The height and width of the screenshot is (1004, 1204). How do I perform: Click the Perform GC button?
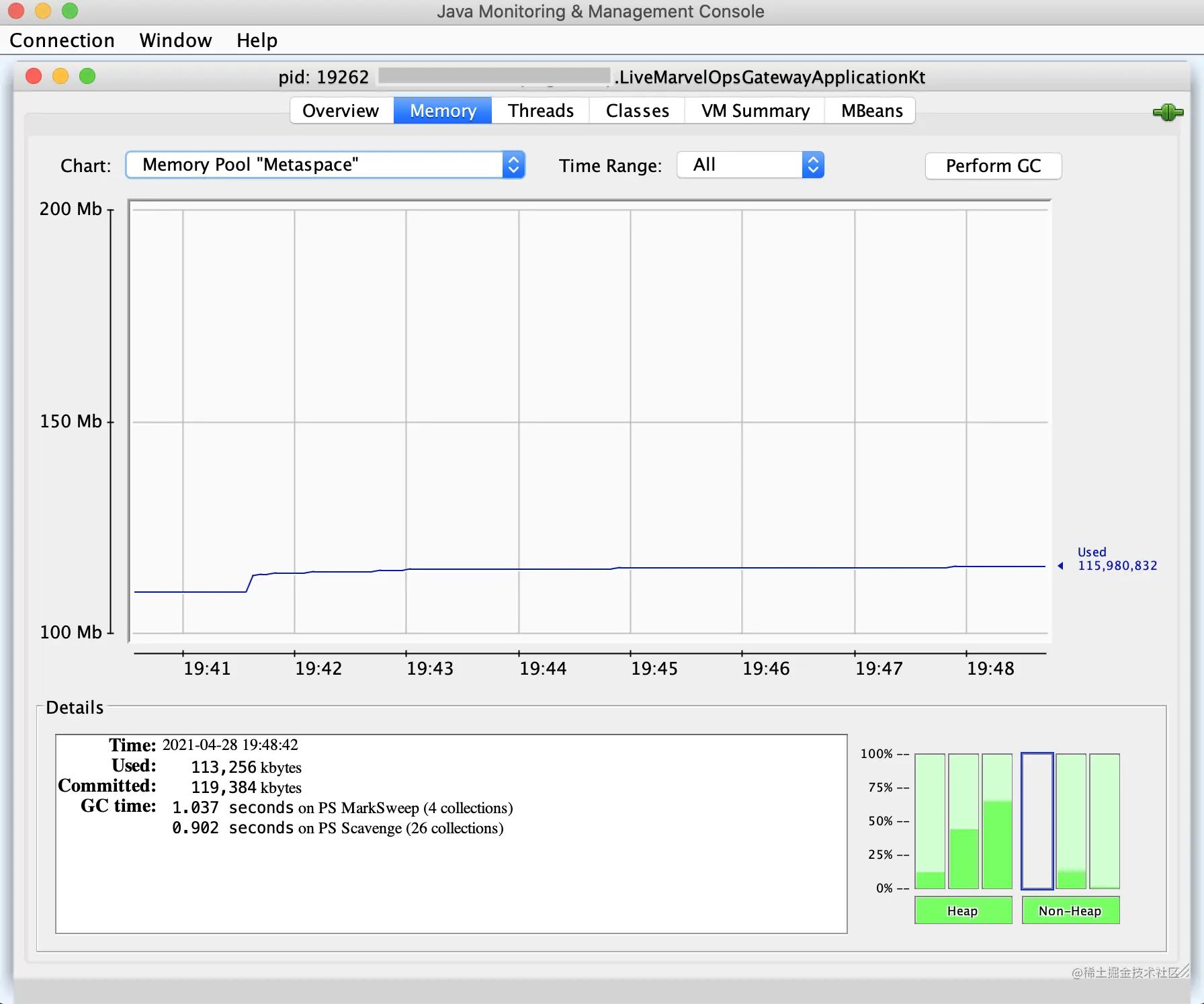click(993, 166)
